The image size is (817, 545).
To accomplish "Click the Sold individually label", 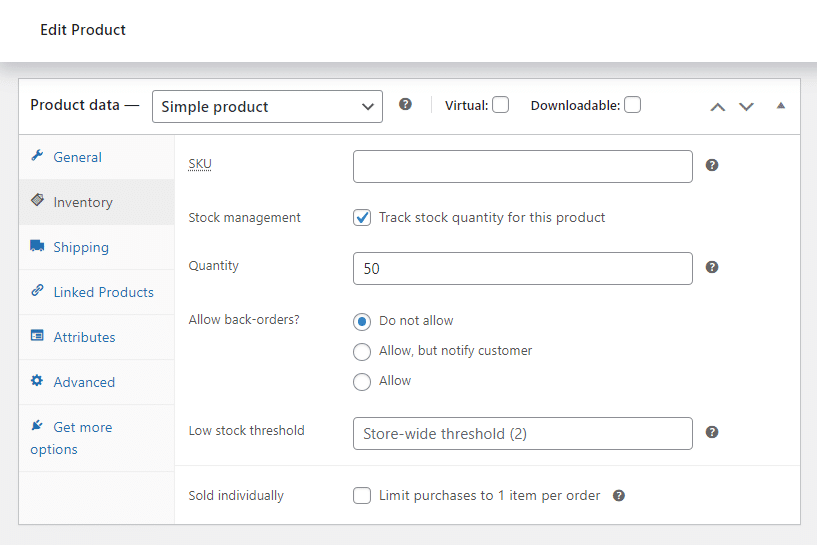I will click(x=236, y=496).
